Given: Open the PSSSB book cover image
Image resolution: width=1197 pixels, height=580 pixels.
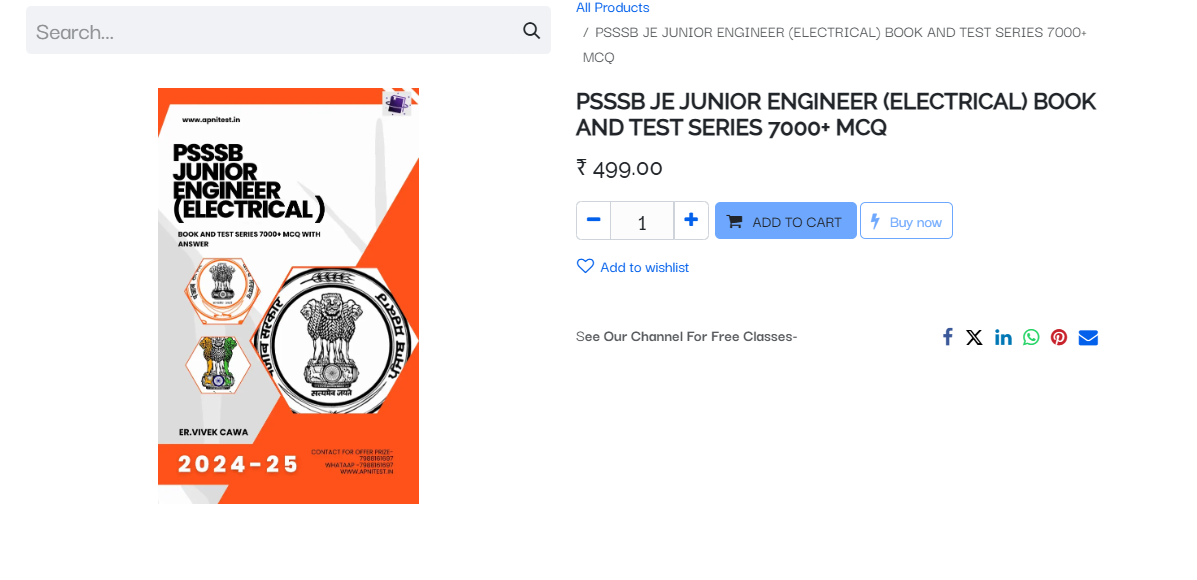Looking at the screenshot, I should (x=289, y=295).
